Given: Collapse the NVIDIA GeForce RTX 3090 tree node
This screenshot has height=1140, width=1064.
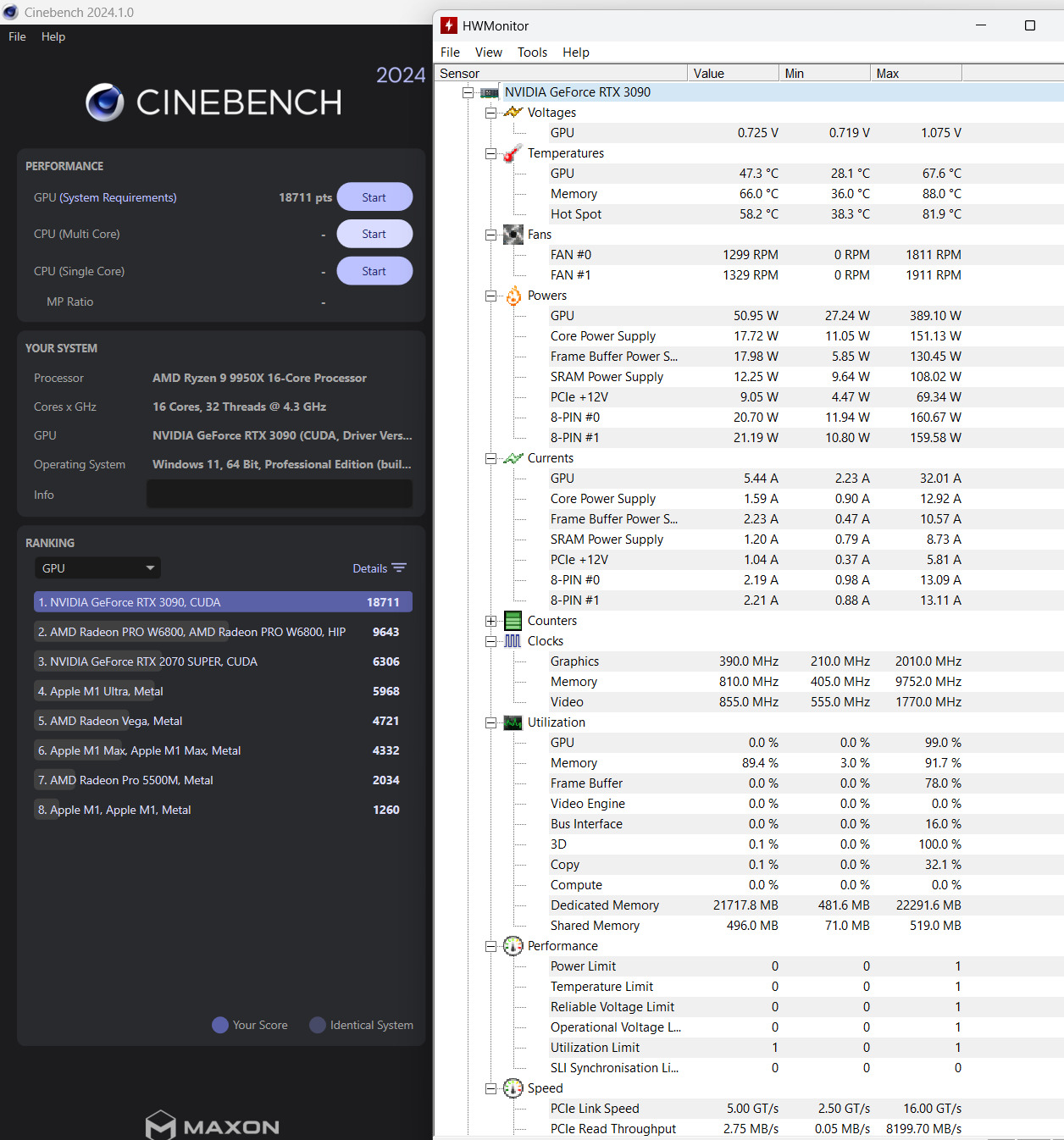Looking at the screenshot, I should [x=468, y=92].
